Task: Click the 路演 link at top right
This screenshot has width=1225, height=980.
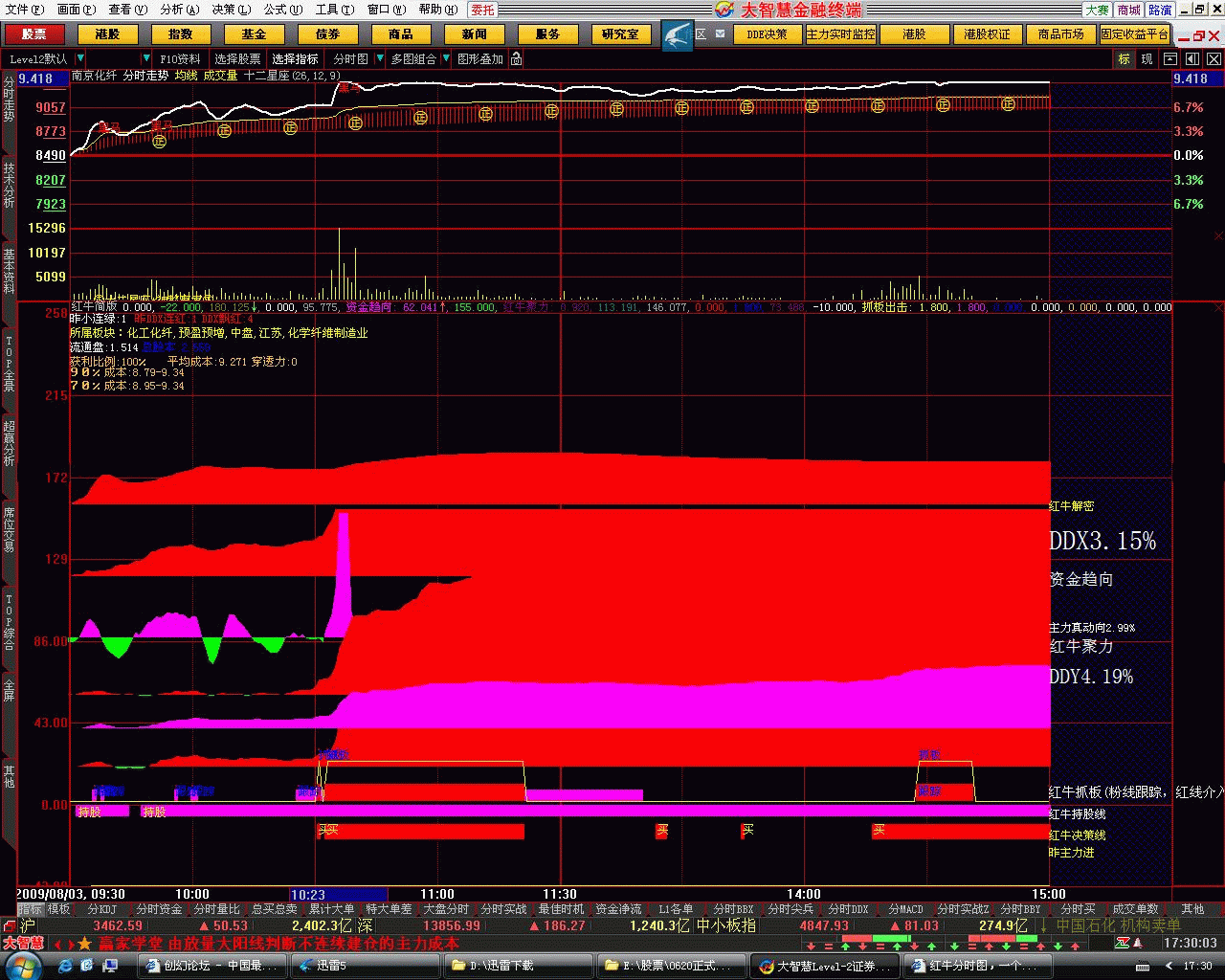Action: coord(1160,10)
